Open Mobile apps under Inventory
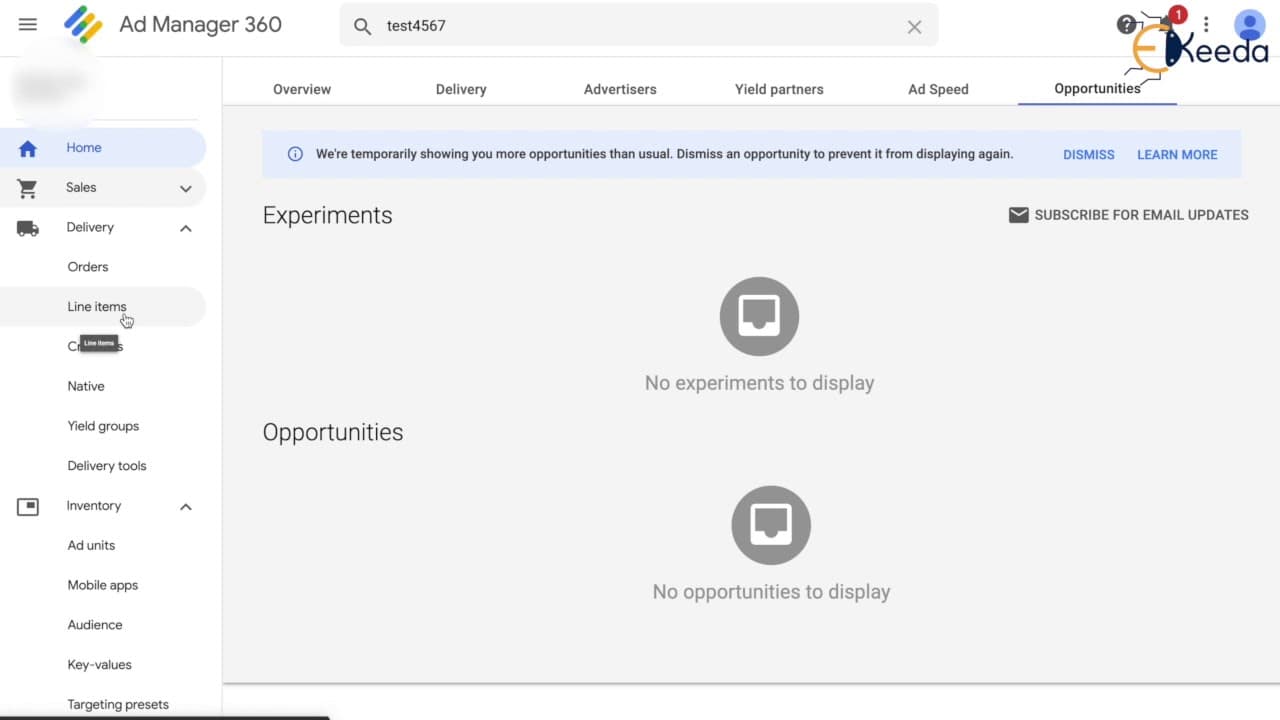The height and width of the screenshot is (720, 1280). point(103,585)
